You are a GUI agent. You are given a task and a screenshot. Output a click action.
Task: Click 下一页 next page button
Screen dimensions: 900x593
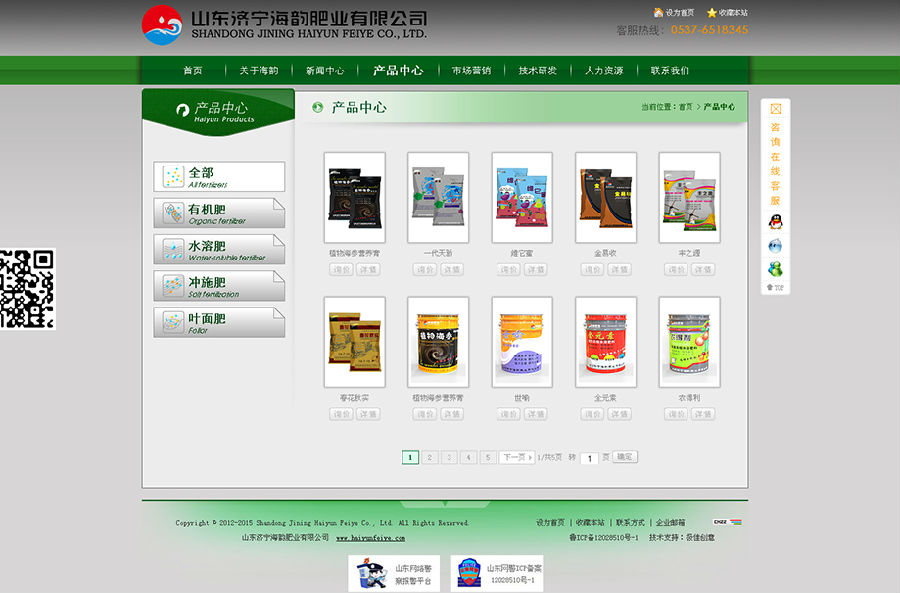[517, 457]
